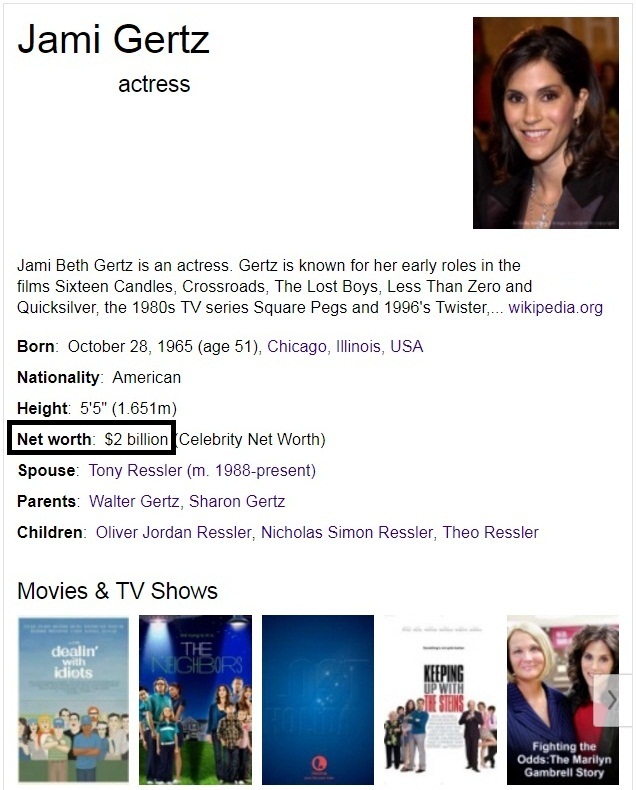The height and width of the screenshot is (790, 636).
Task: Click Jami Gertz portrait photo
Action: pyautogui.click(x=546, y=123)
